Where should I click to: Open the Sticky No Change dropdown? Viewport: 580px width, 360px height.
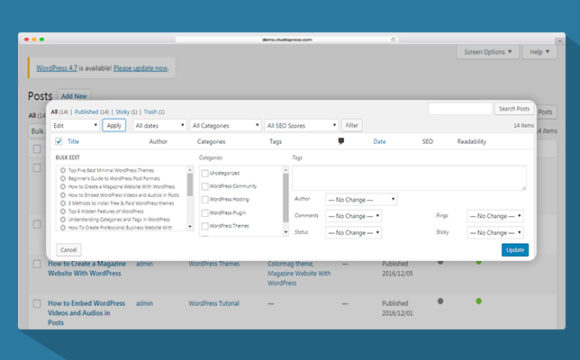point(495,233)
